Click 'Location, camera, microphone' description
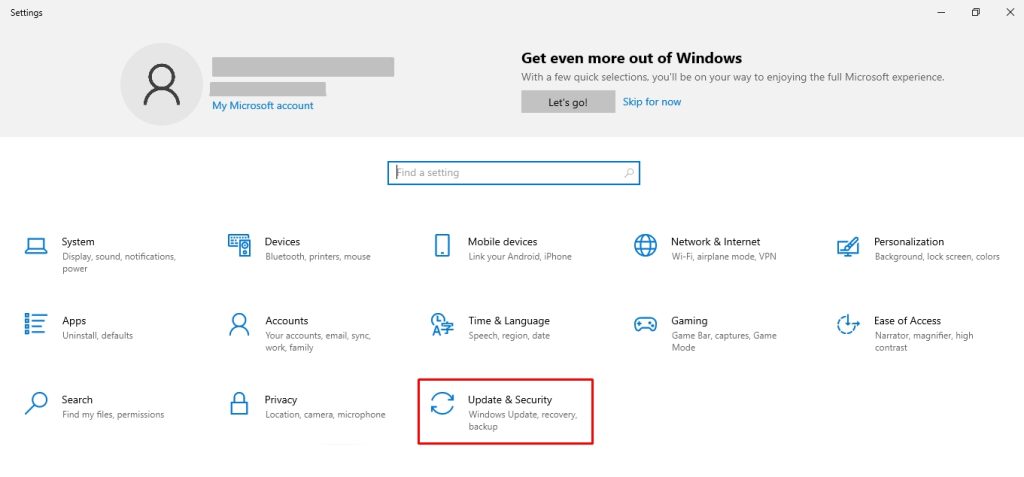Screen dimensions: 1024x477 325,415
